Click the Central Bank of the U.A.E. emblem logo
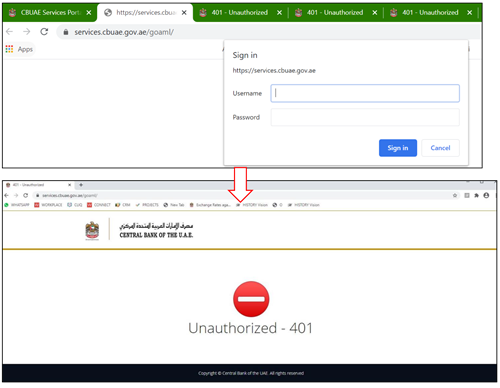The image size is (500, 388). [92, 230]
